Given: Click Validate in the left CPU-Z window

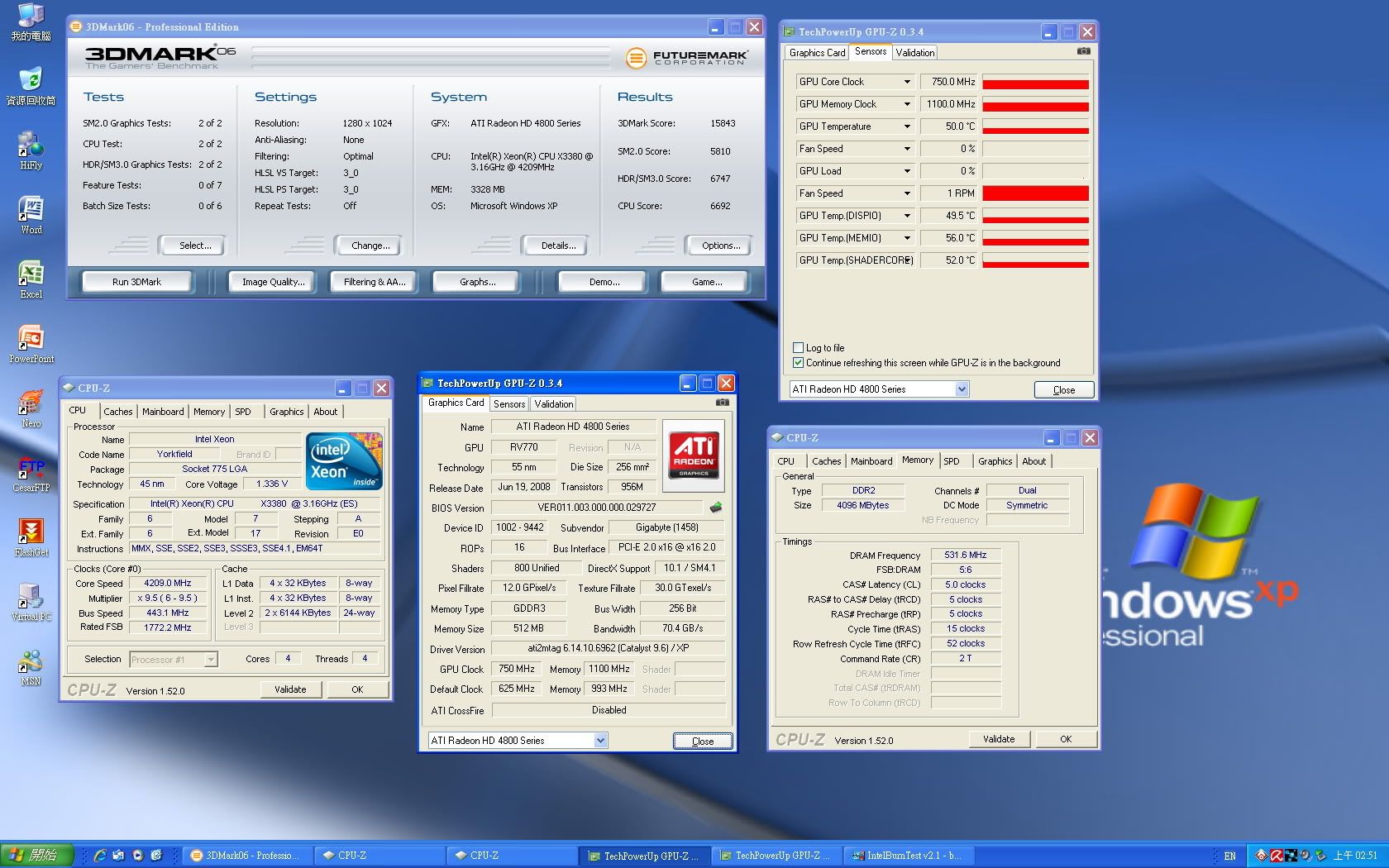Looking at the screenshot, I should pos(290,689).
